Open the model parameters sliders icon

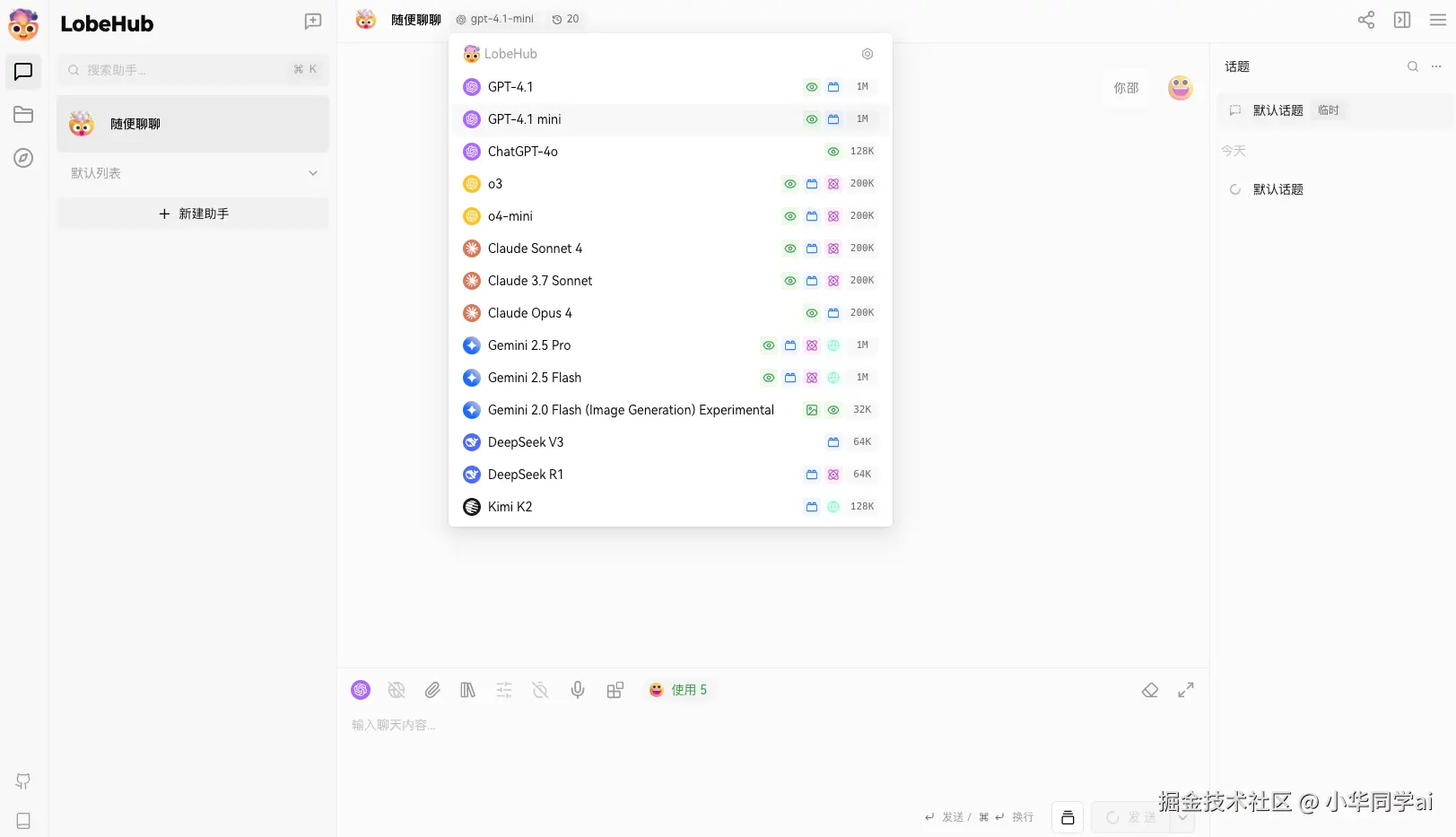(x=504, y=690)
